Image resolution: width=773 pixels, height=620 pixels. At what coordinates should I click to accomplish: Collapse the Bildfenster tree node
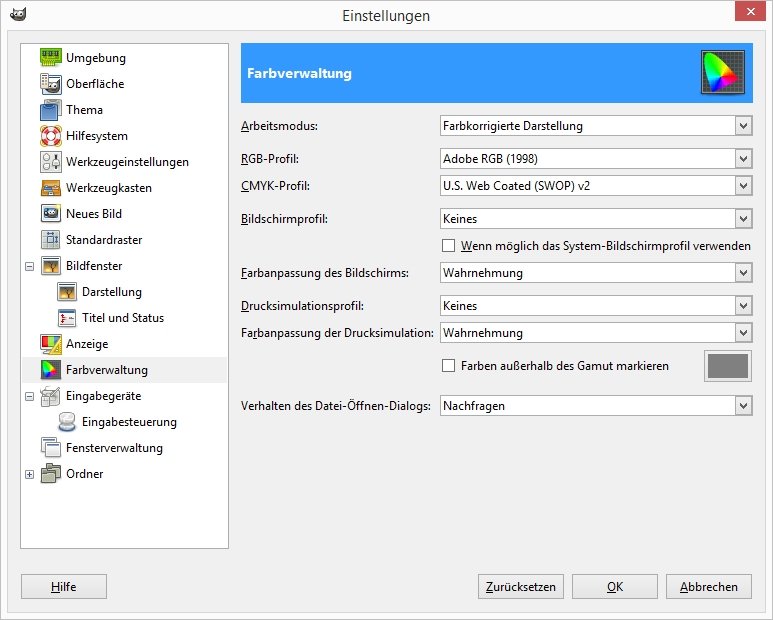point(29,266)
